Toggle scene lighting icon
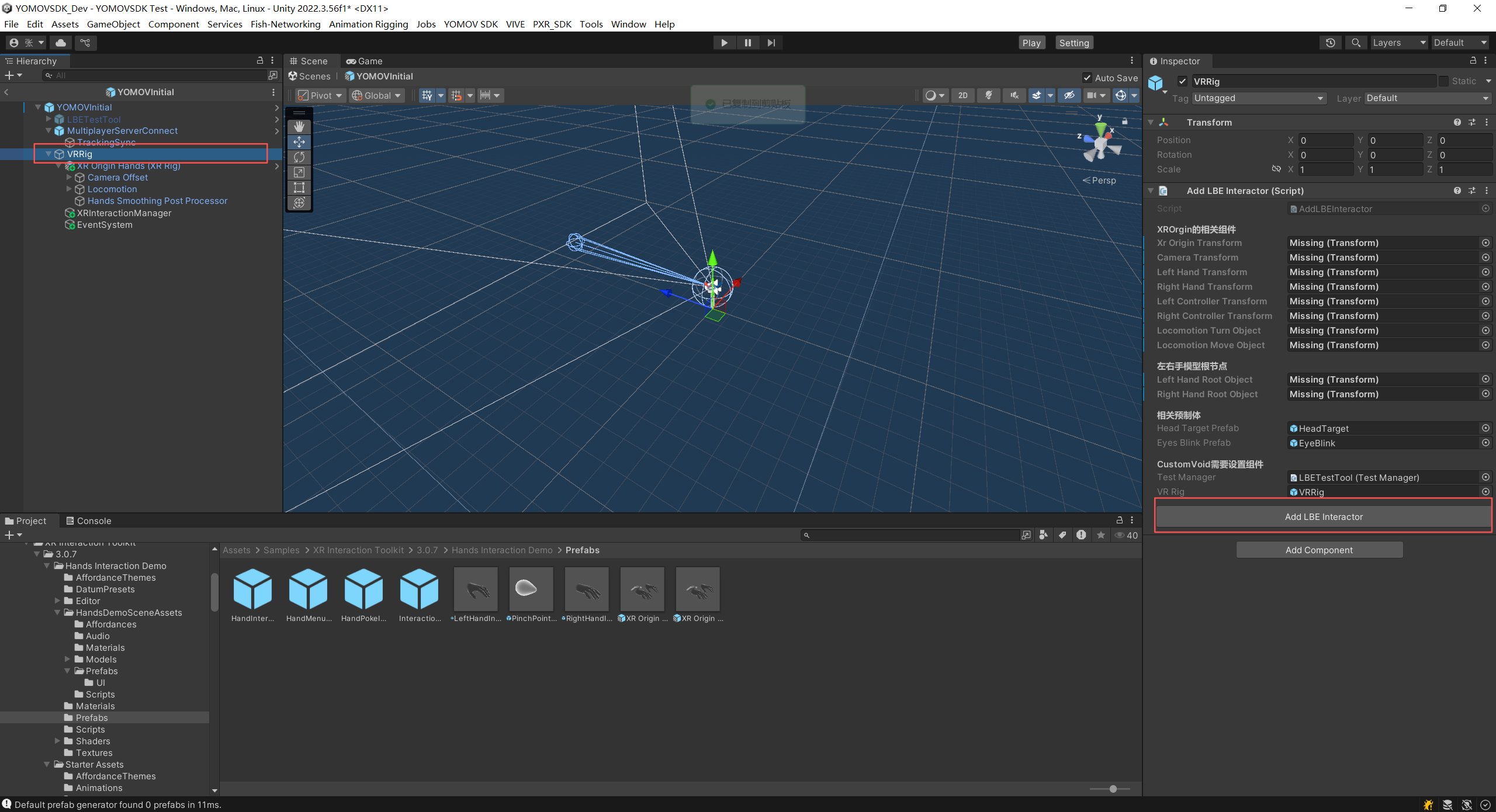 (989, 95)
